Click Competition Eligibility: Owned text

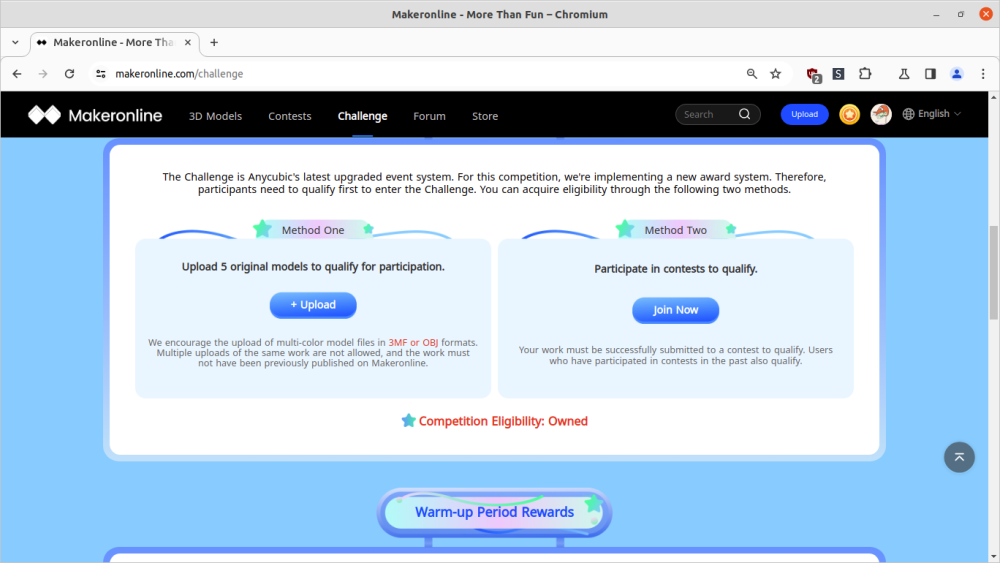click(x=503, y=421)
